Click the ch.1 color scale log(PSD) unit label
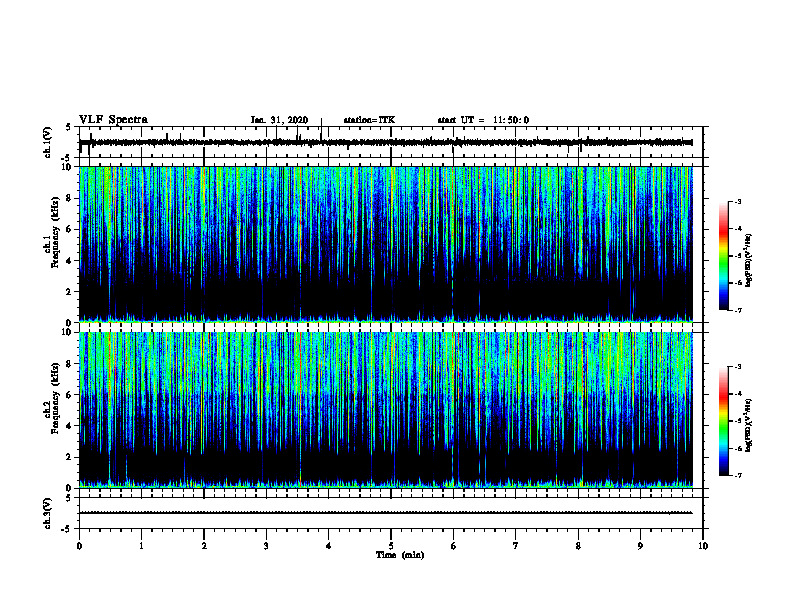The width and height of the screenshot is (792, 612). [749, 260]
